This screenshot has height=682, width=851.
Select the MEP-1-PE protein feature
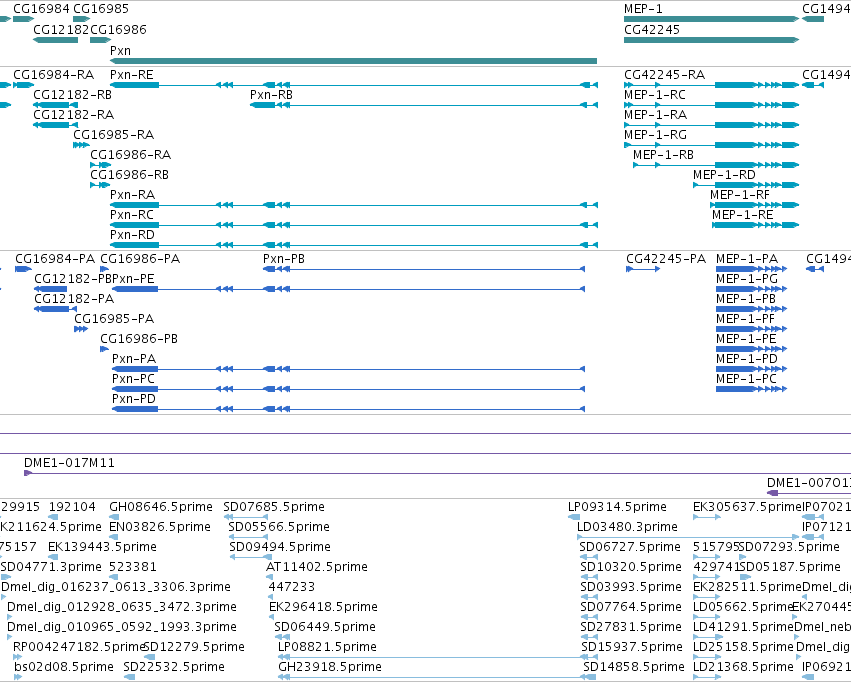coord(752,349)
